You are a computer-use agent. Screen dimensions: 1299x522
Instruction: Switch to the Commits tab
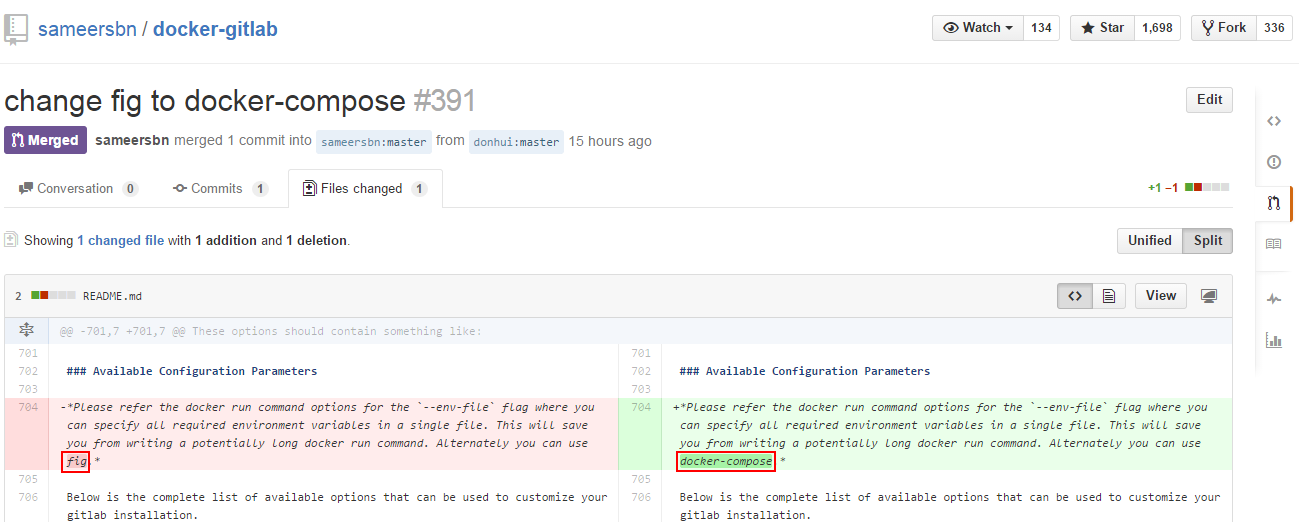pos(220,188)
